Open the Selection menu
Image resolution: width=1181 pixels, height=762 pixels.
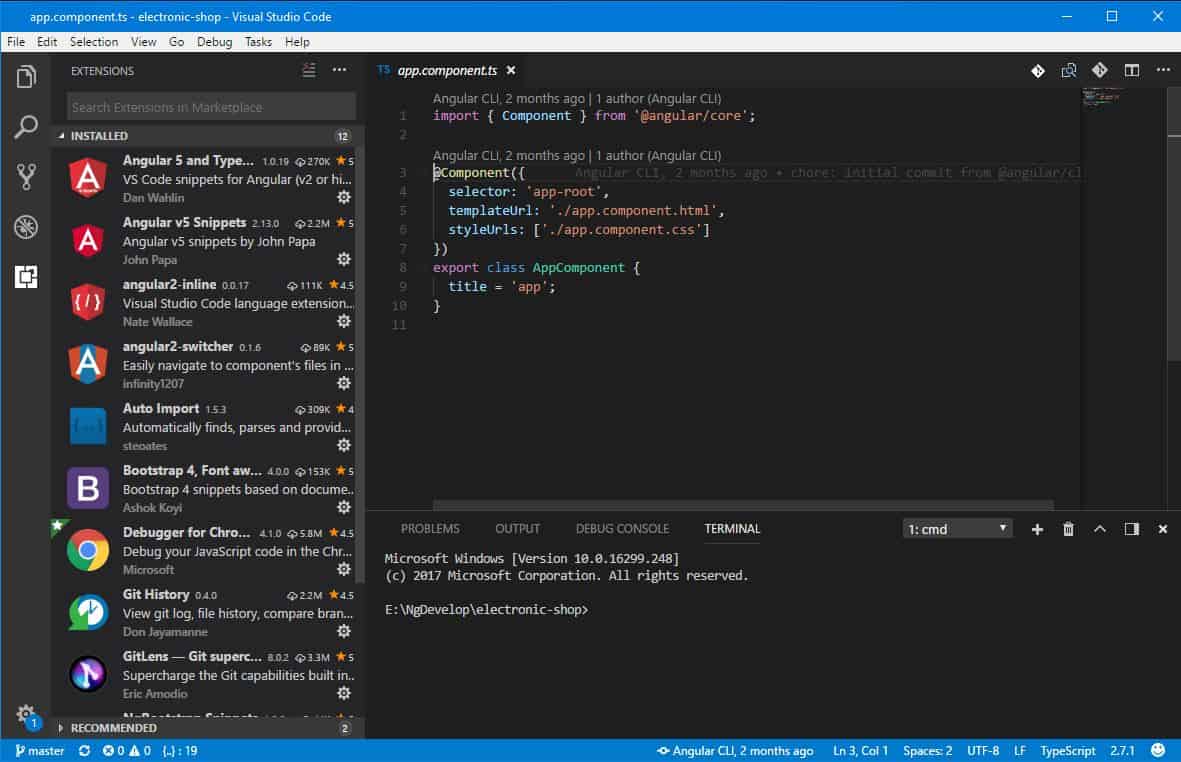click(x=94, y=42)
